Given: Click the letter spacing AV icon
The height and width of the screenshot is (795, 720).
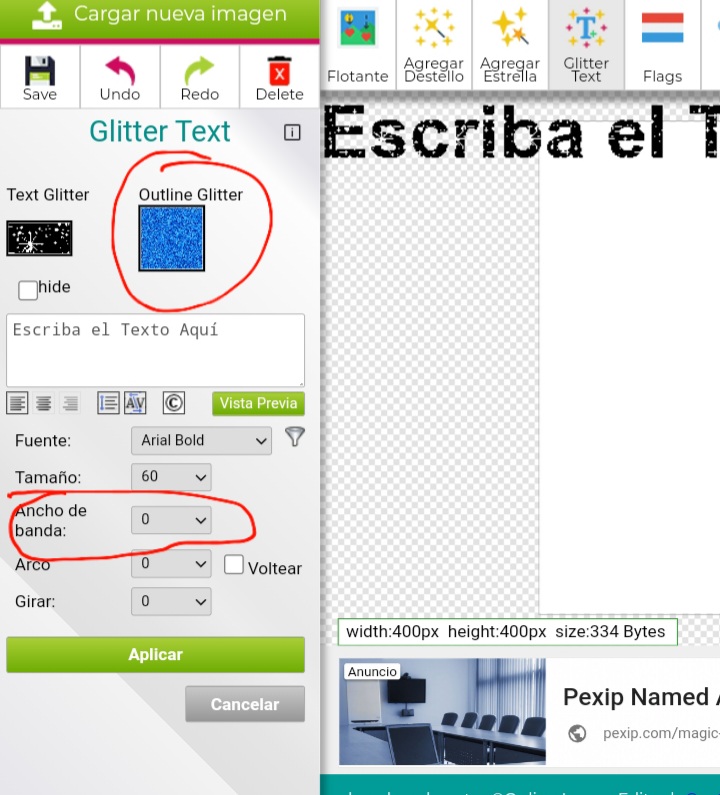Looking at the screenshot, I should (x=135, y=403).
